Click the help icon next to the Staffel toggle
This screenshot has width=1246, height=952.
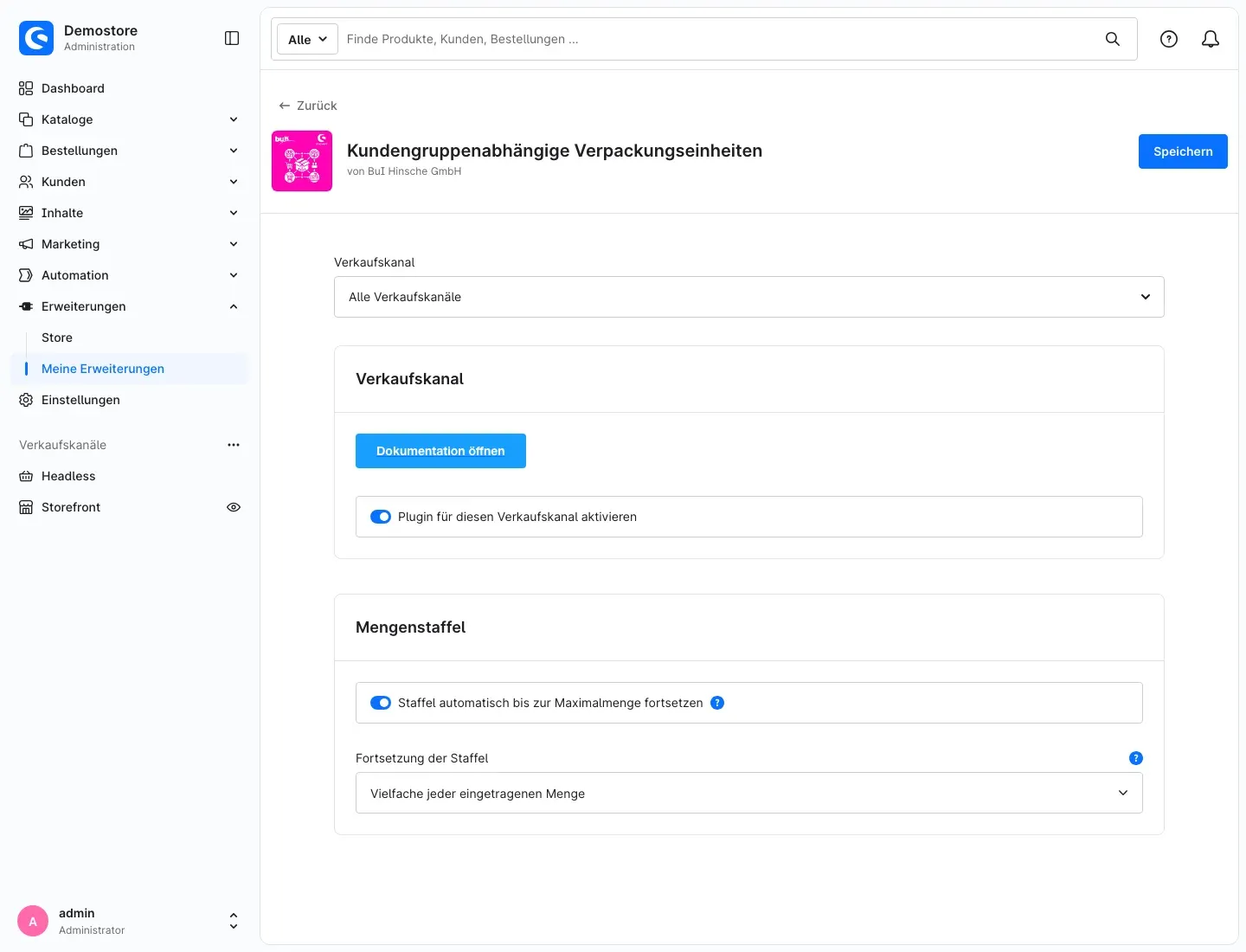pos(717,703)
